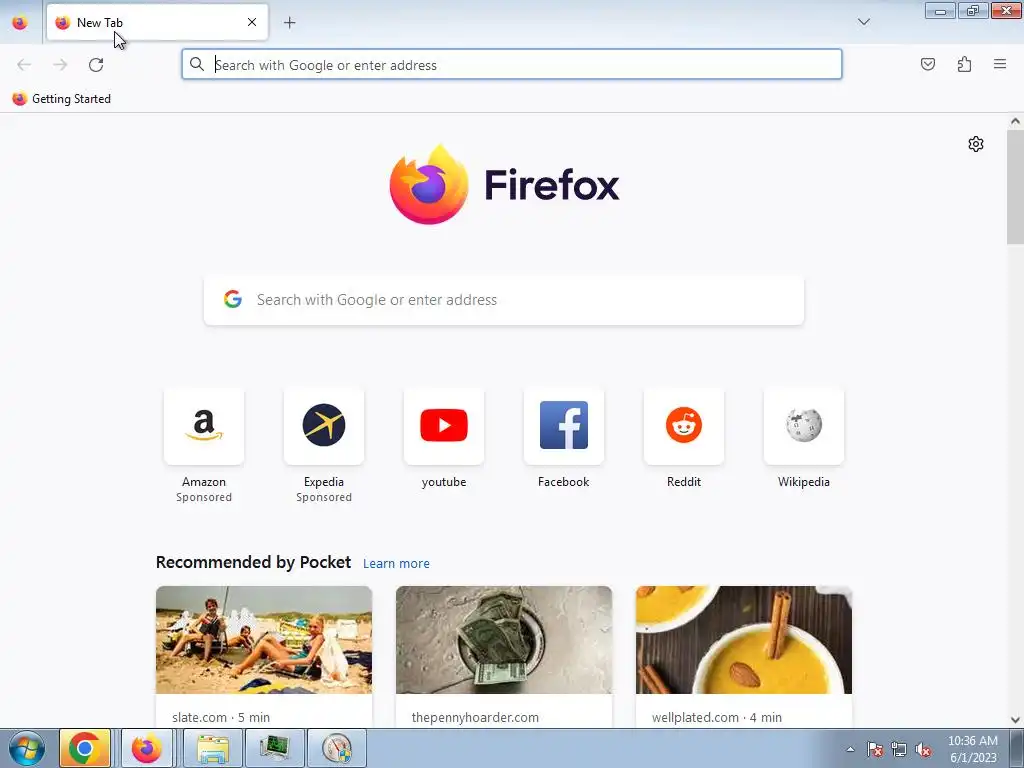Image resolution: width=1024 pixels, height=768 pixels.
Task: Open the gauge utility taskbar icon
Action: pyautogui.click(x=337, y=748)
